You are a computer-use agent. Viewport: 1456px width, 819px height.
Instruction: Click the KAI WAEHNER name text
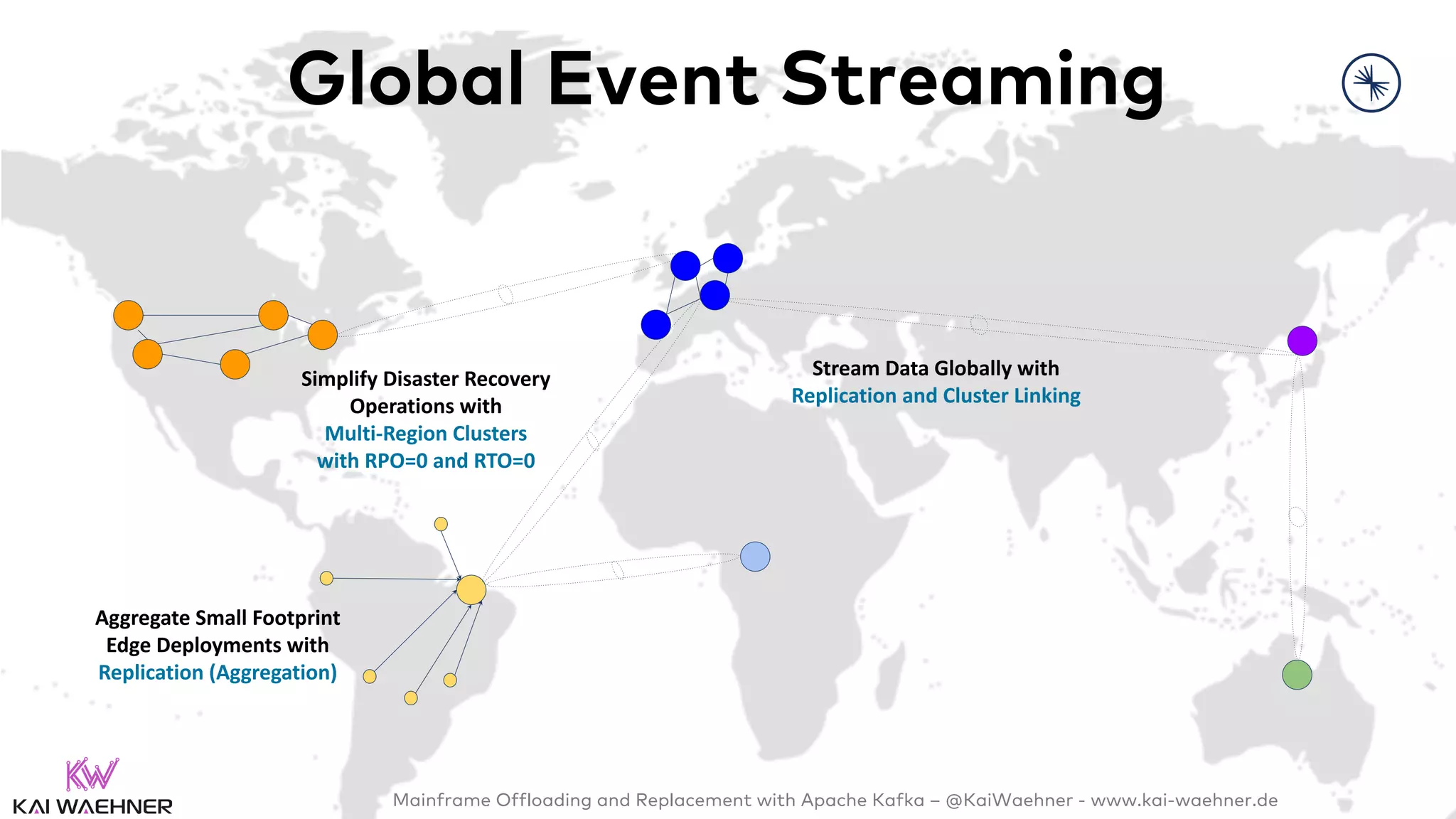pyautogui.click(x=92, y=807)
